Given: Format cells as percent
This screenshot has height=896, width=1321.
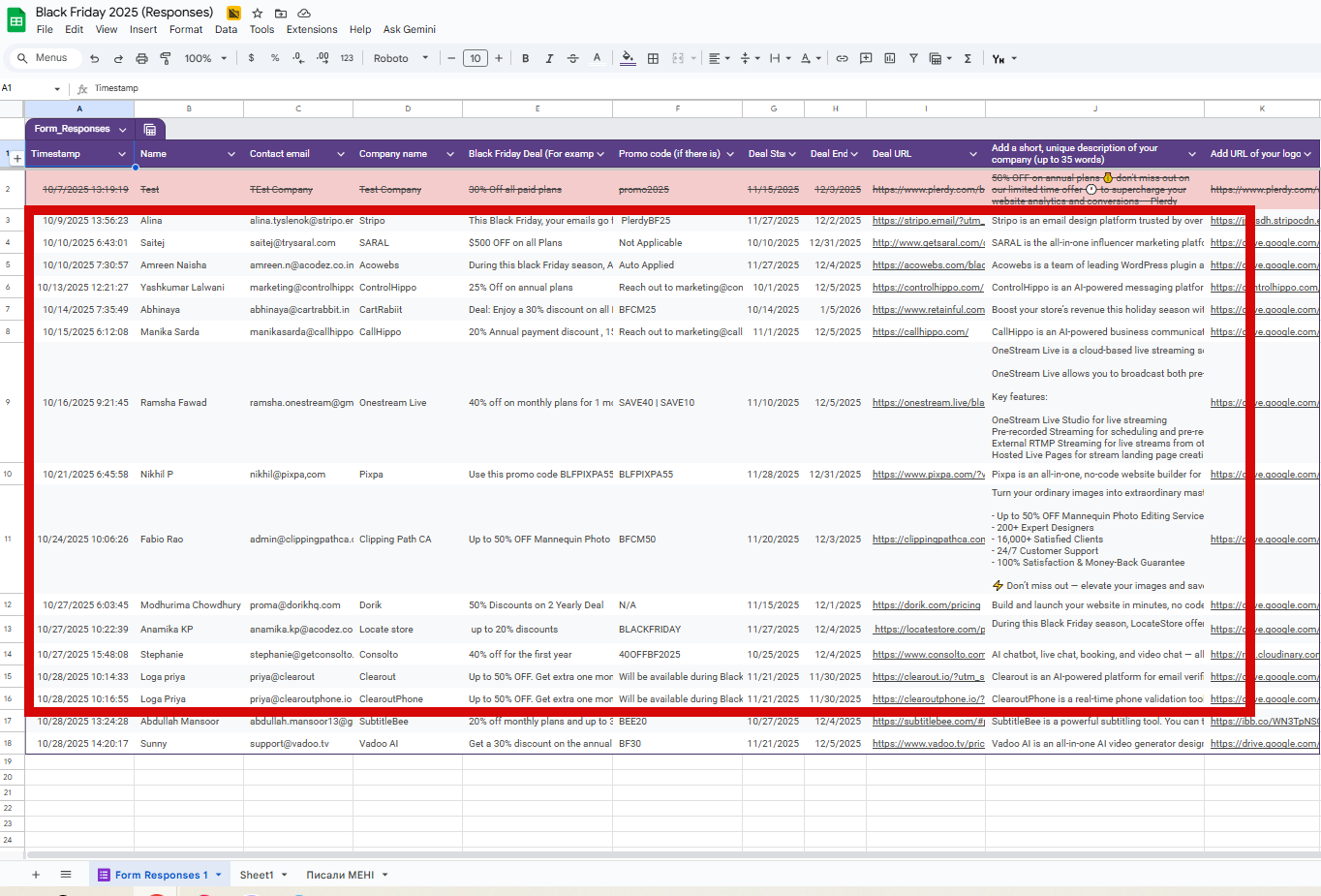Looking at the screenshot, I should (x=275, y=58).
